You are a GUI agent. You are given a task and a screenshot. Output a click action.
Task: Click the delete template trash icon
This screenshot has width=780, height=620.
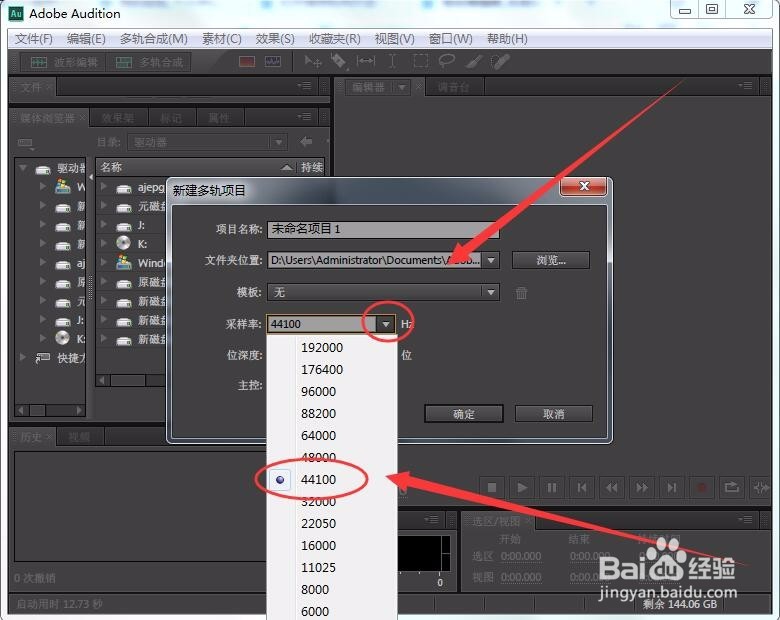click(521, 293)
